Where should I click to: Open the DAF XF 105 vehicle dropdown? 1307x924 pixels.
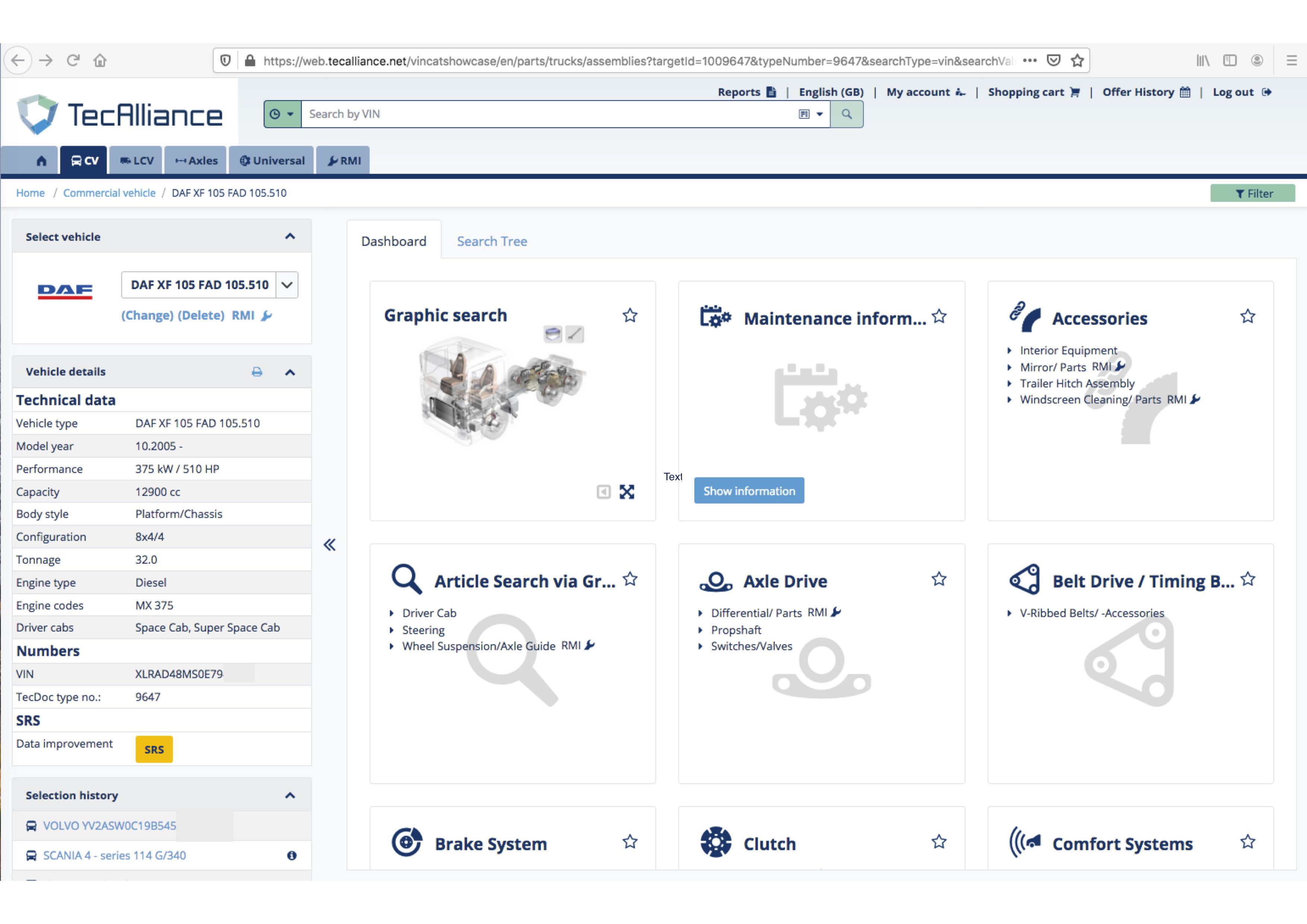tap(287, 285)
